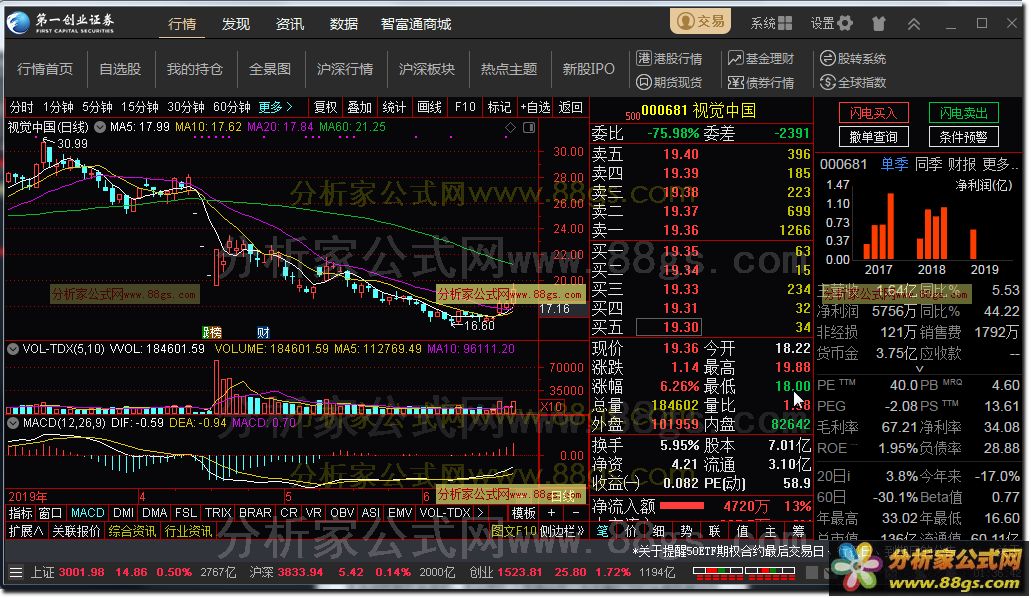Select the 同季 financial tab
The width and height of the screenshot is (1031, 598).
click(x=928, y=164)
